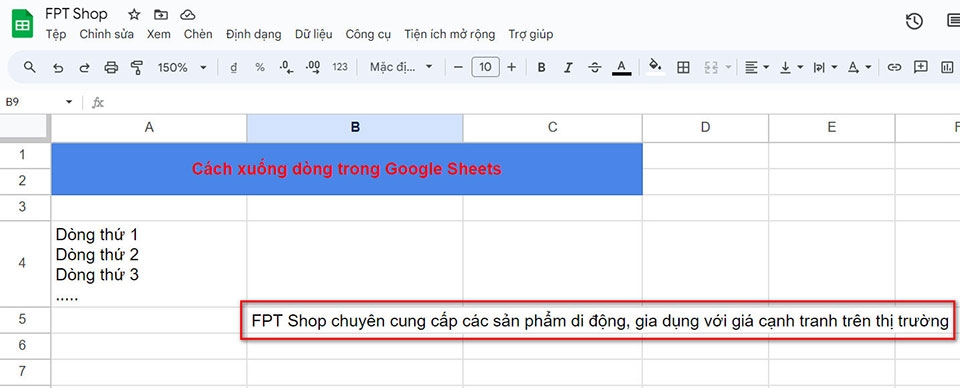Open the Chỉnh sửa menu
Viewport: 960px width, 388px height.
(x=107, y=34)
